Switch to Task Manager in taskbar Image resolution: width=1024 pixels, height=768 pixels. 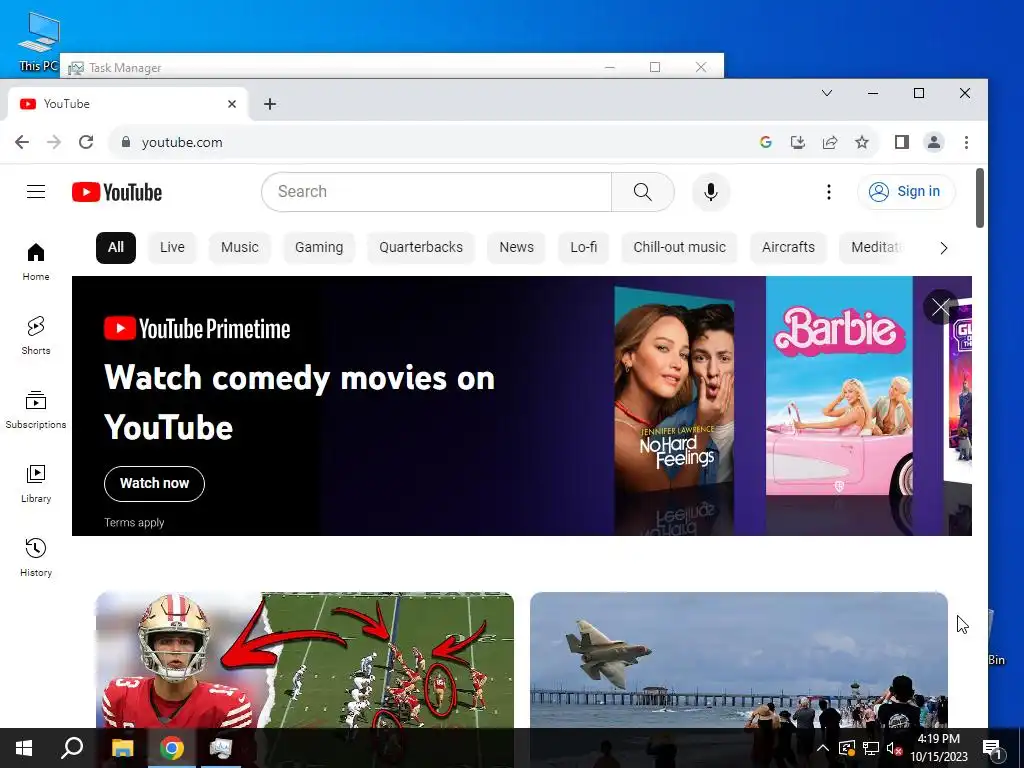[221, 748]
